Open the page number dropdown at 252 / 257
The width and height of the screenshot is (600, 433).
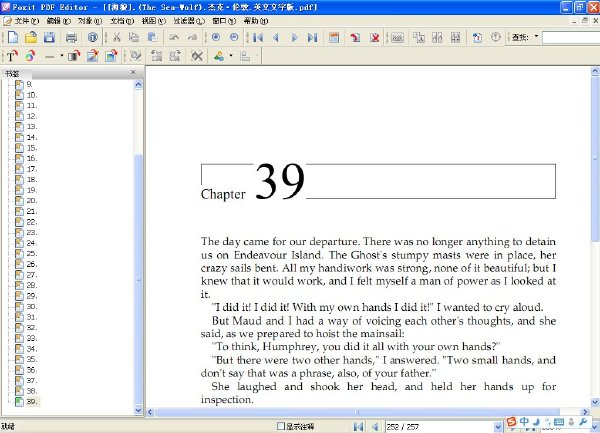pyautogui.click(x=497, y=426)
